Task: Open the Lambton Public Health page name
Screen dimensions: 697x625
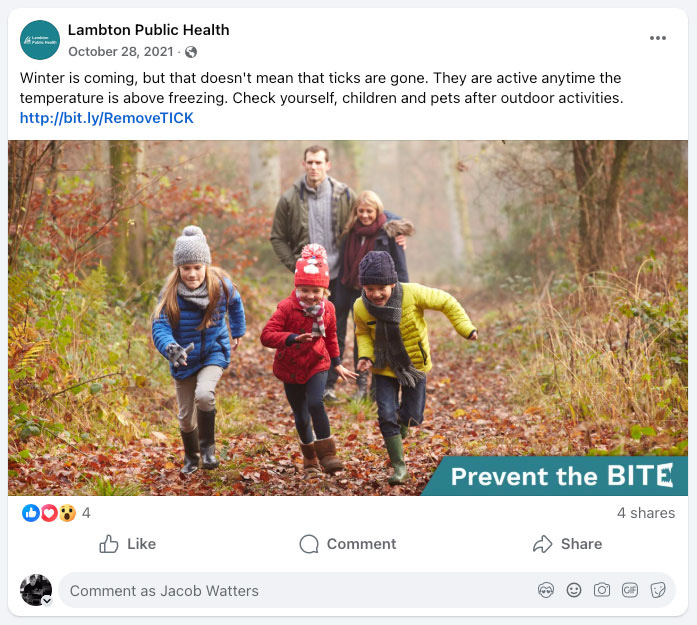Action: [148, 30]
